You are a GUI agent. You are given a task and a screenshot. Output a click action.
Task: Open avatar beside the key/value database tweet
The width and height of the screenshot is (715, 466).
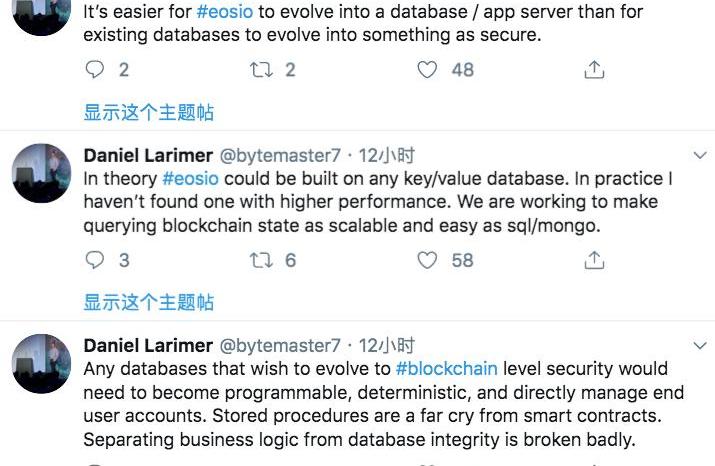click(x=41, y=173)
